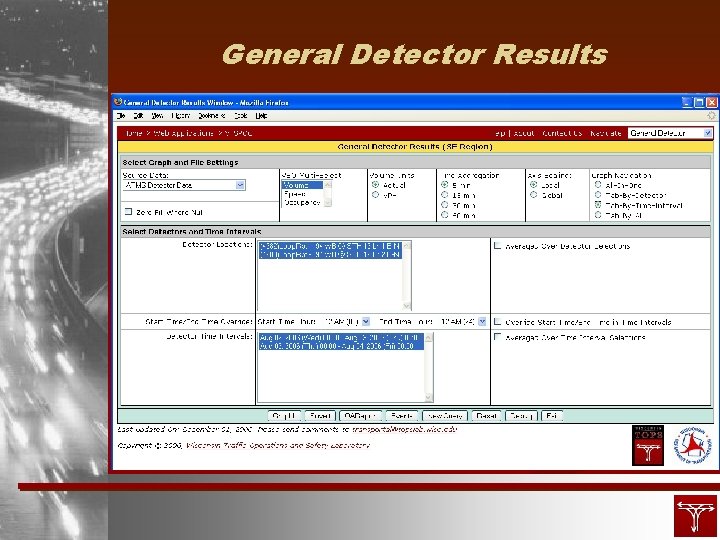Select the second detector location row
720x540 pixels.
[x=330, y=254]
